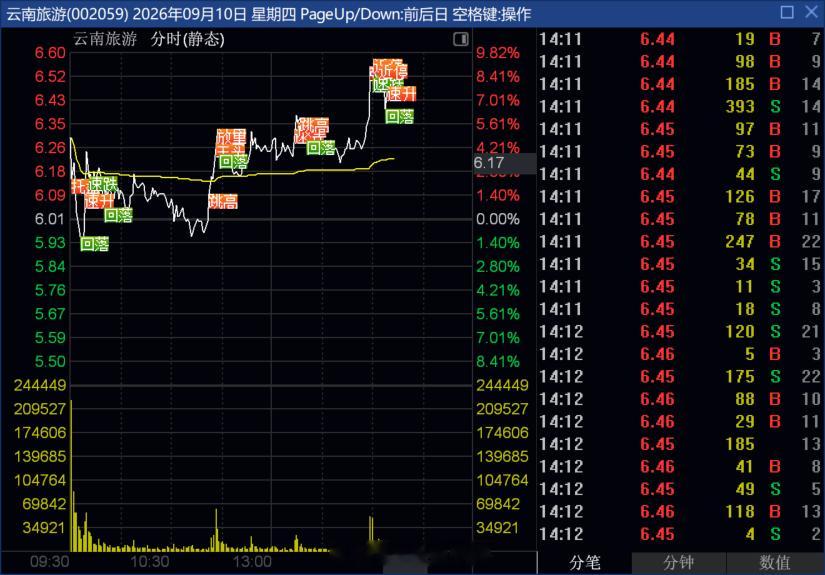Click the 速升 marker near 6.43
The height and width of the screenshot is (575, 825).
tap(401, 94)
